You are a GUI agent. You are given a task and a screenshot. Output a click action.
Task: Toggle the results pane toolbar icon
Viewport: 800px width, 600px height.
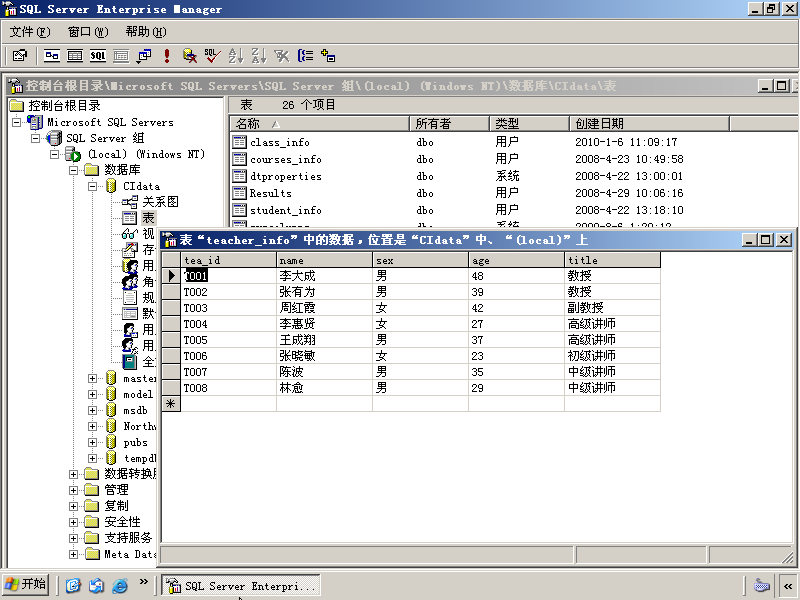pyautogui.click(x=121, y=56)
